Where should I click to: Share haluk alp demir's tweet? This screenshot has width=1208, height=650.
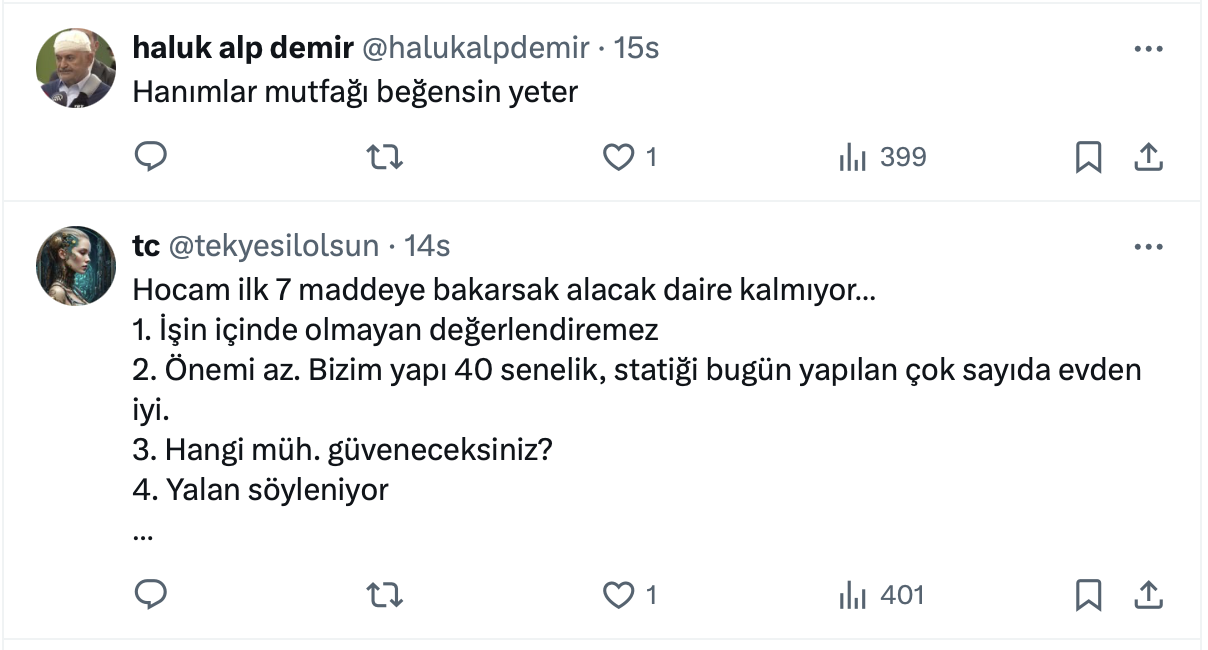[1149, 157]
